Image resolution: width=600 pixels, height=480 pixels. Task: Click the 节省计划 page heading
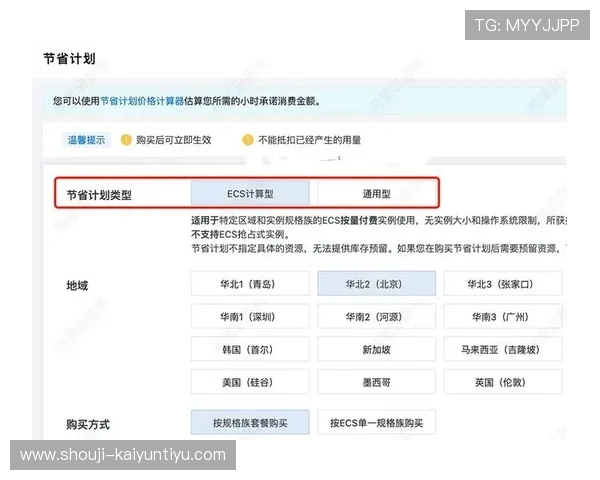(69, 59)
